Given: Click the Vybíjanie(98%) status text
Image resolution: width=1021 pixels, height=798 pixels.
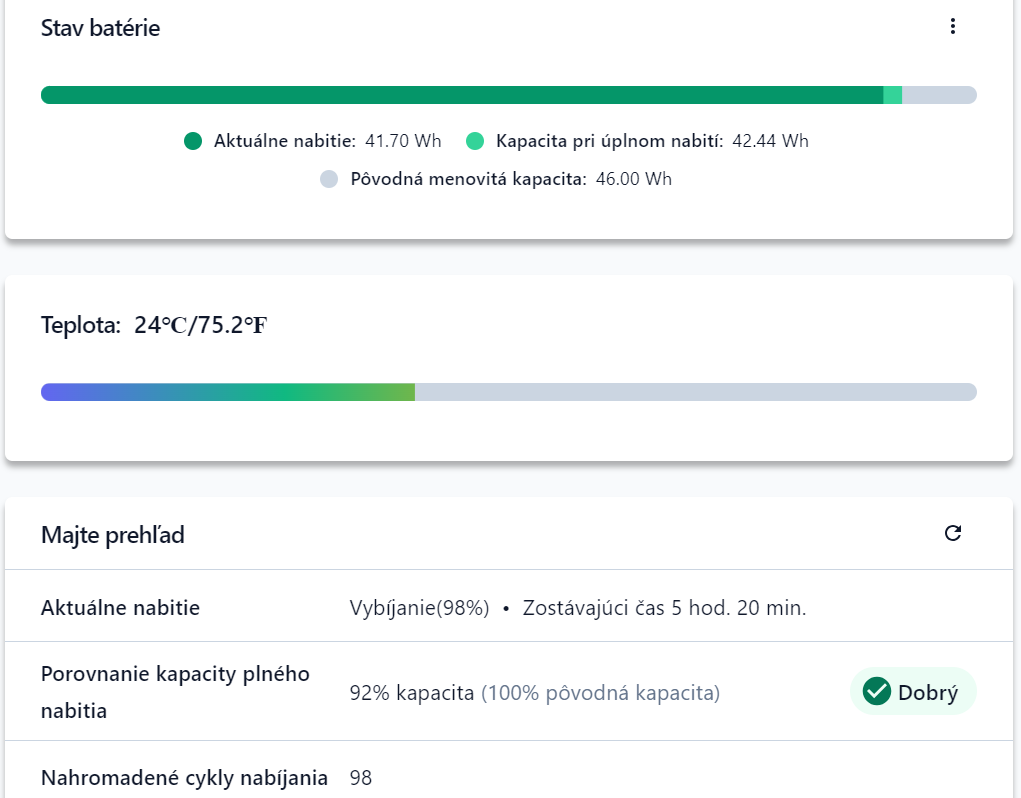Looking at the screenshot, I should click(x=419, y=608).
